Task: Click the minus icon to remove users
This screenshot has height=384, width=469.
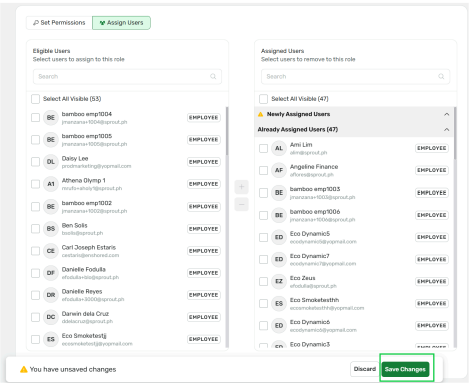Action: coord(241,204)
